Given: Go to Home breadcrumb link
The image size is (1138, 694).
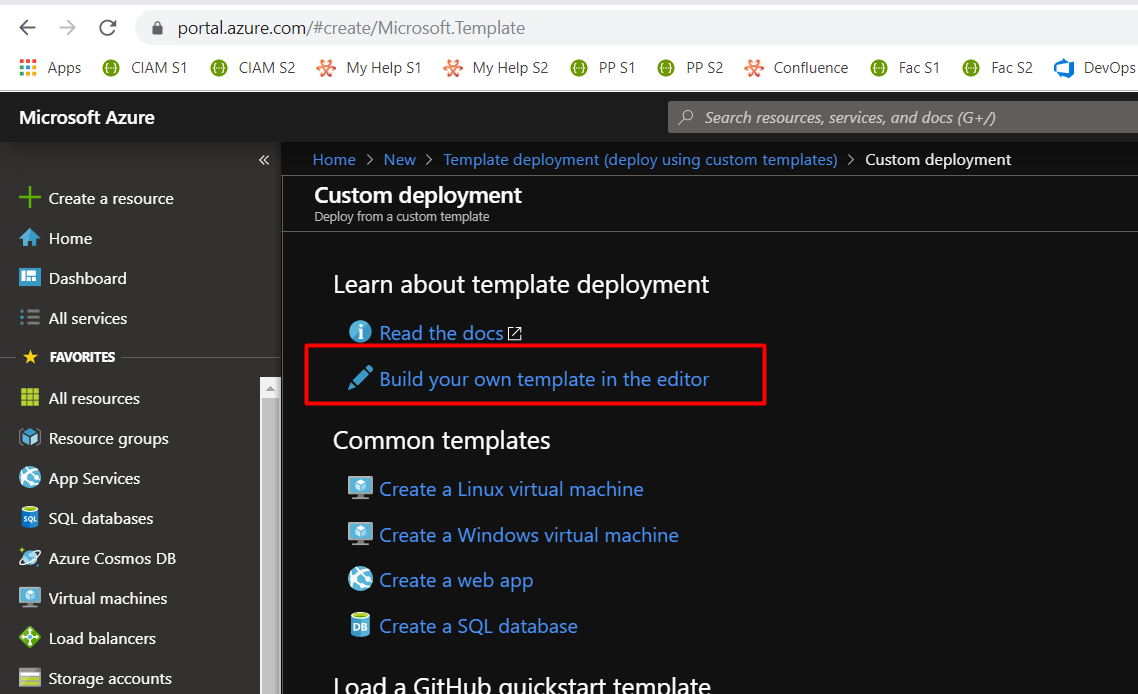Looking at the screenshot, I should (334, 160).
